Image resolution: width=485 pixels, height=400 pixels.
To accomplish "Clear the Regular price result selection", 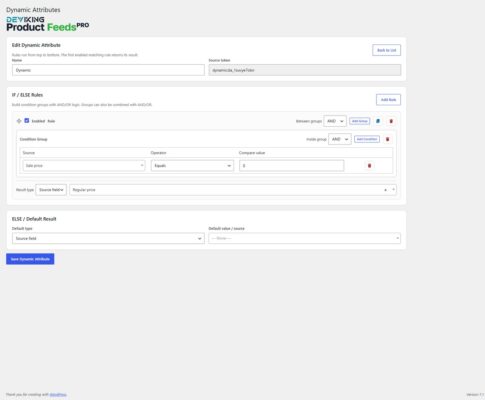I will tap(385, 190).
